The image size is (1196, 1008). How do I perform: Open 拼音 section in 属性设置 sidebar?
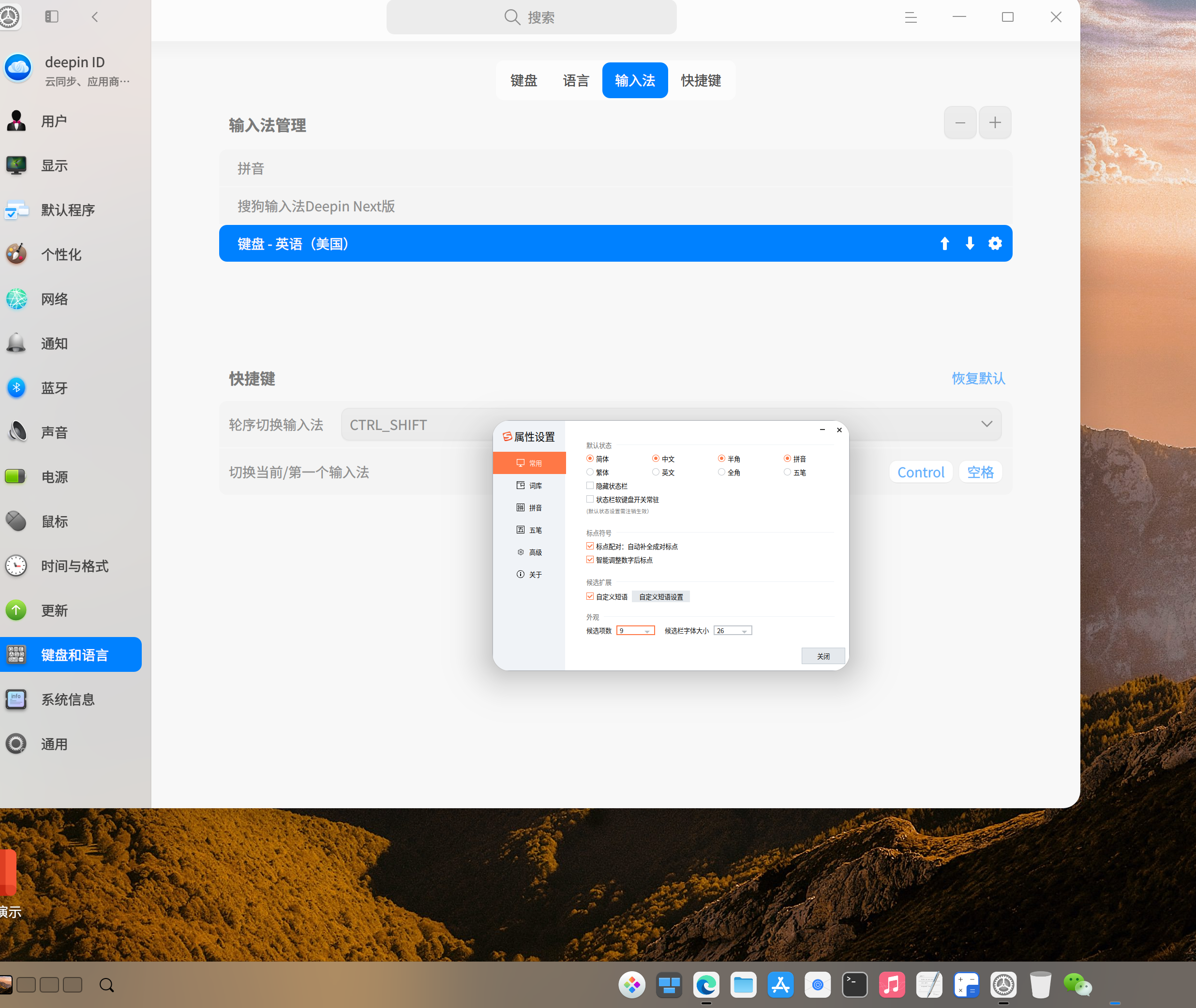[x=529, y=507]
